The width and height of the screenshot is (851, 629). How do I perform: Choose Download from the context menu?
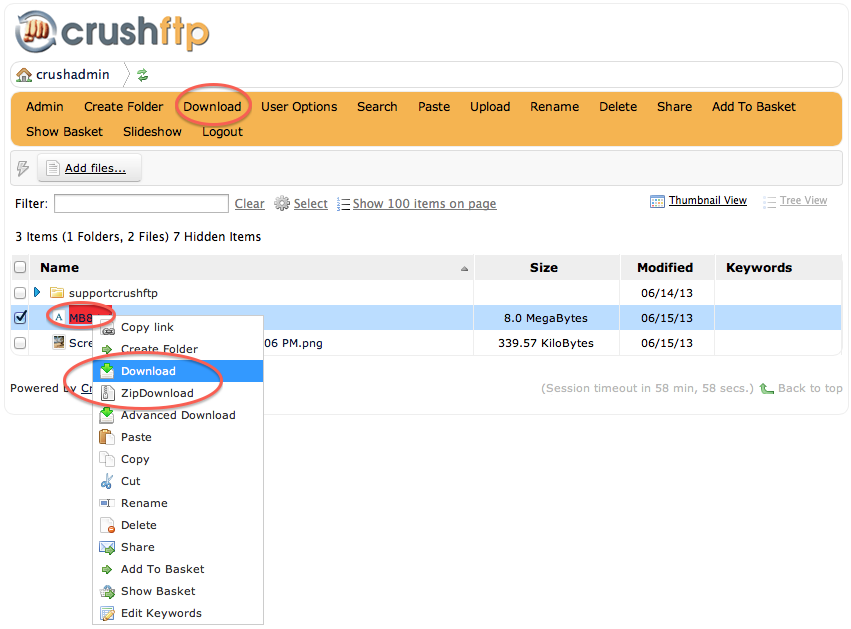coord(178,371)
